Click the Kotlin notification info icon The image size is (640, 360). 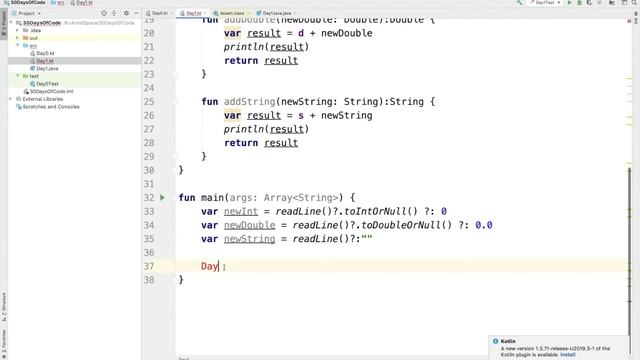[x=495, y=341]
